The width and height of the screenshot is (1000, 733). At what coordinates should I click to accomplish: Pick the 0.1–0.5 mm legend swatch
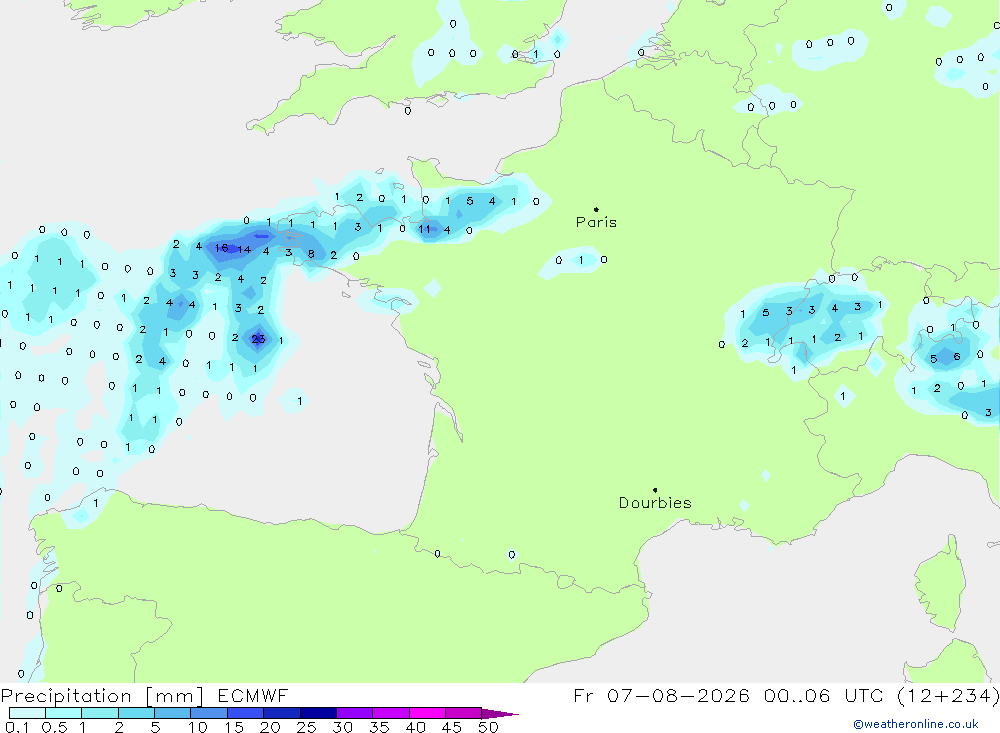pos(27,713)
